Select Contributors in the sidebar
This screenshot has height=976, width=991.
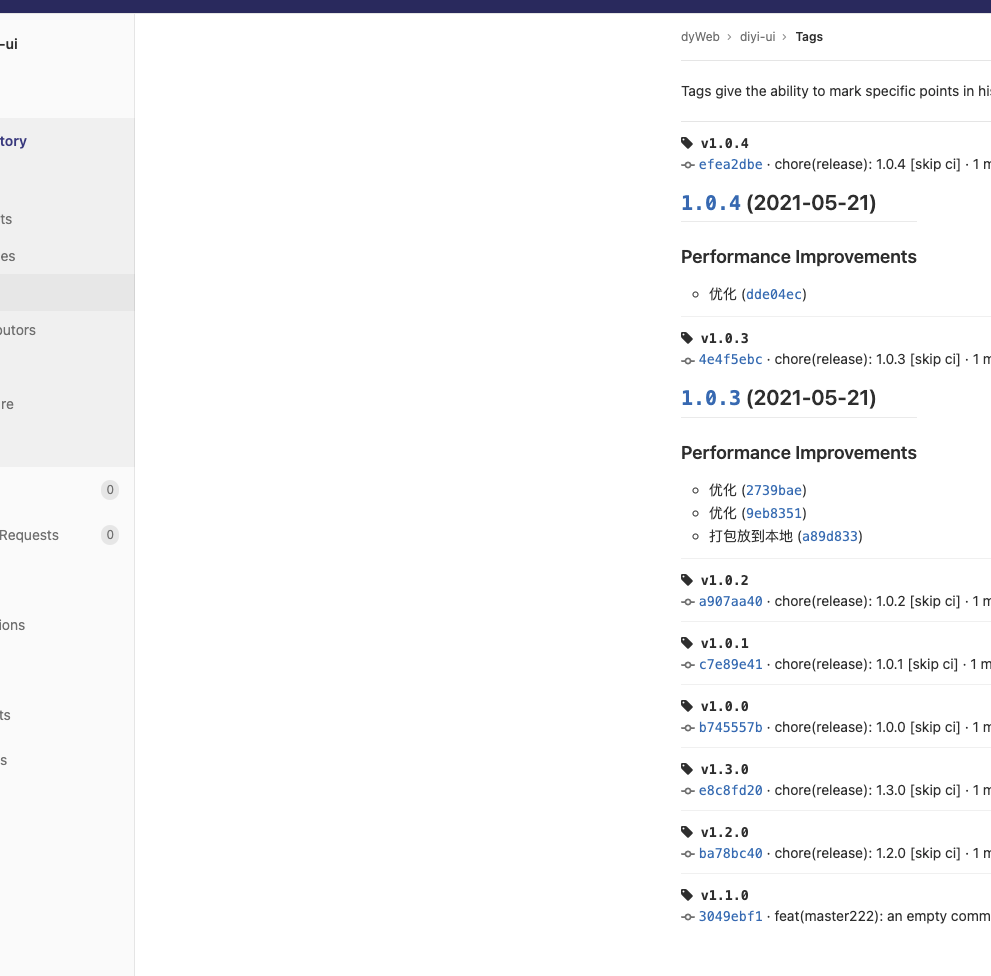tap(17, 330)
